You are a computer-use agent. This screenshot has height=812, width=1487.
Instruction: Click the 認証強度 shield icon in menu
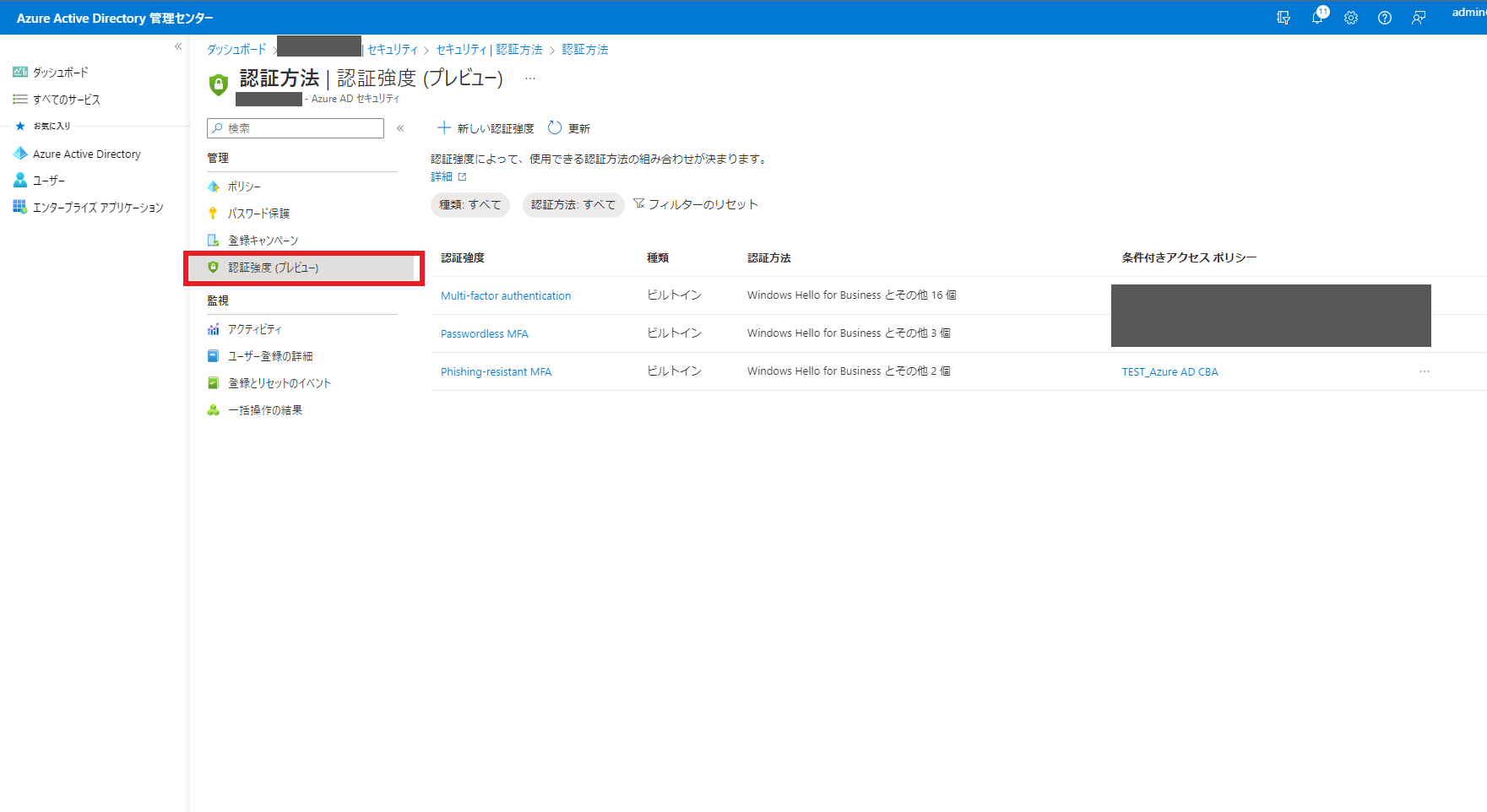214,267
